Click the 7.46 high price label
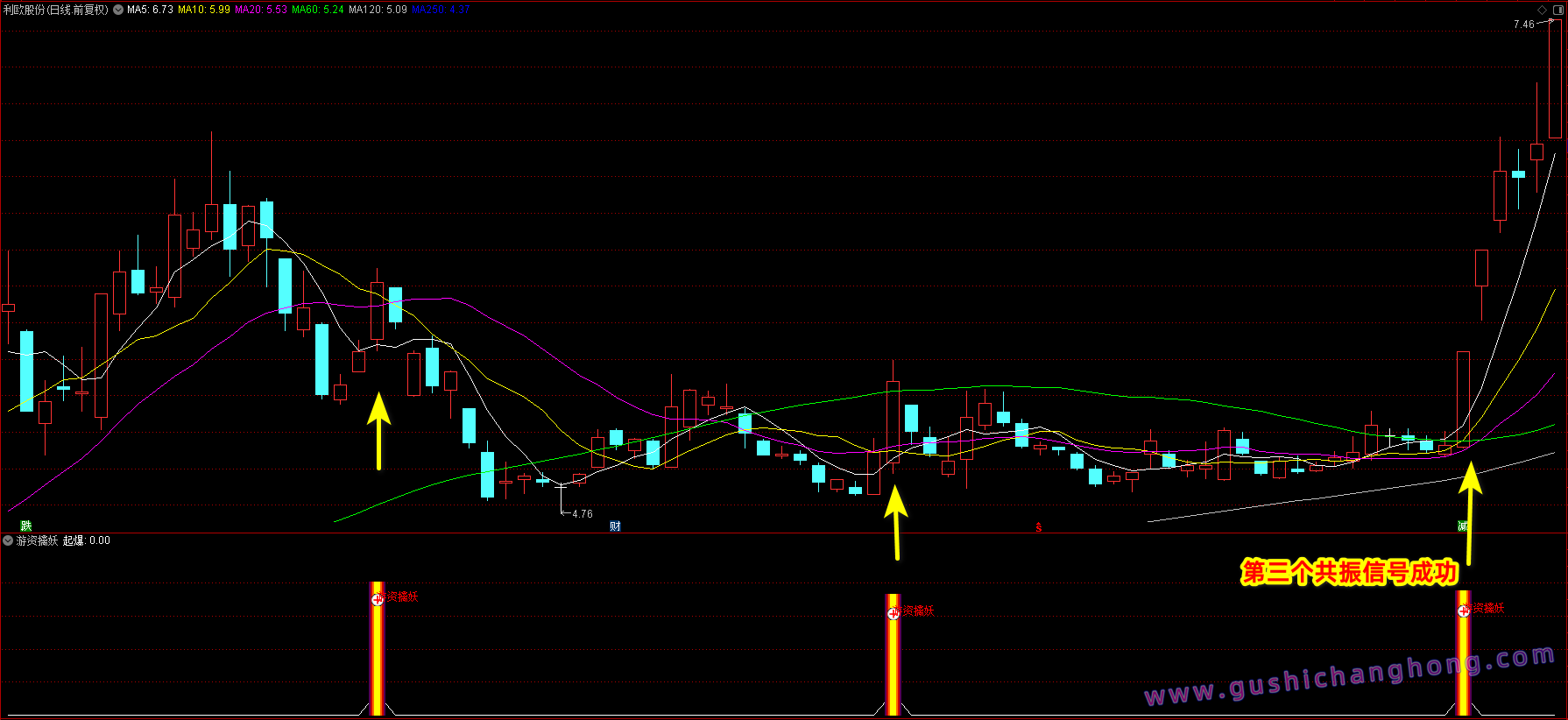Image resolution: width=1568 pixels, height=720 pixels. 1523,25
